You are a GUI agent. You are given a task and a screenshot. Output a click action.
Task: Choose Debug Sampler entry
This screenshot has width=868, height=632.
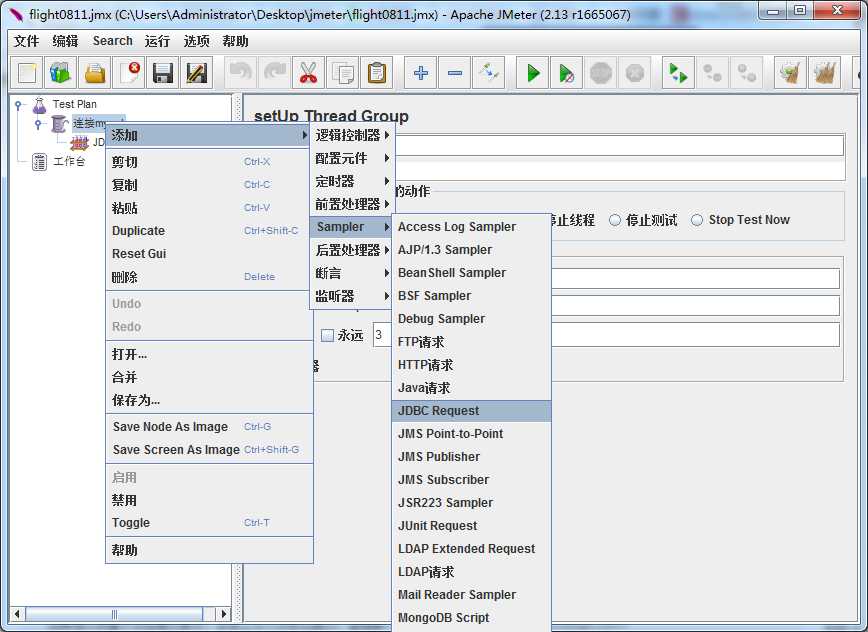tap(472, 319)
